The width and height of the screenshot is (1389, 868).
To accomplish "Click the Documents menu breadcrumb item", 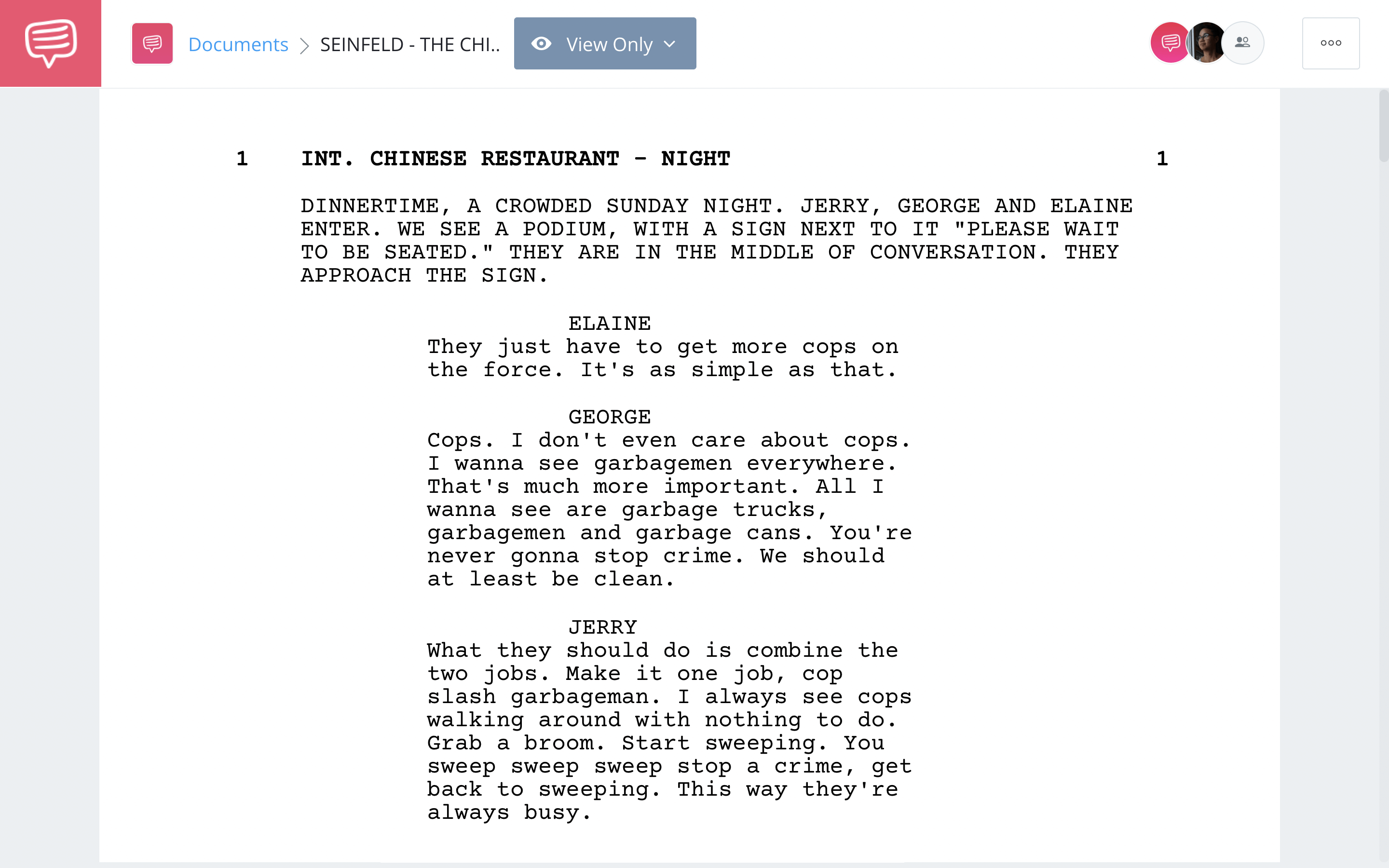I will 237,42.
